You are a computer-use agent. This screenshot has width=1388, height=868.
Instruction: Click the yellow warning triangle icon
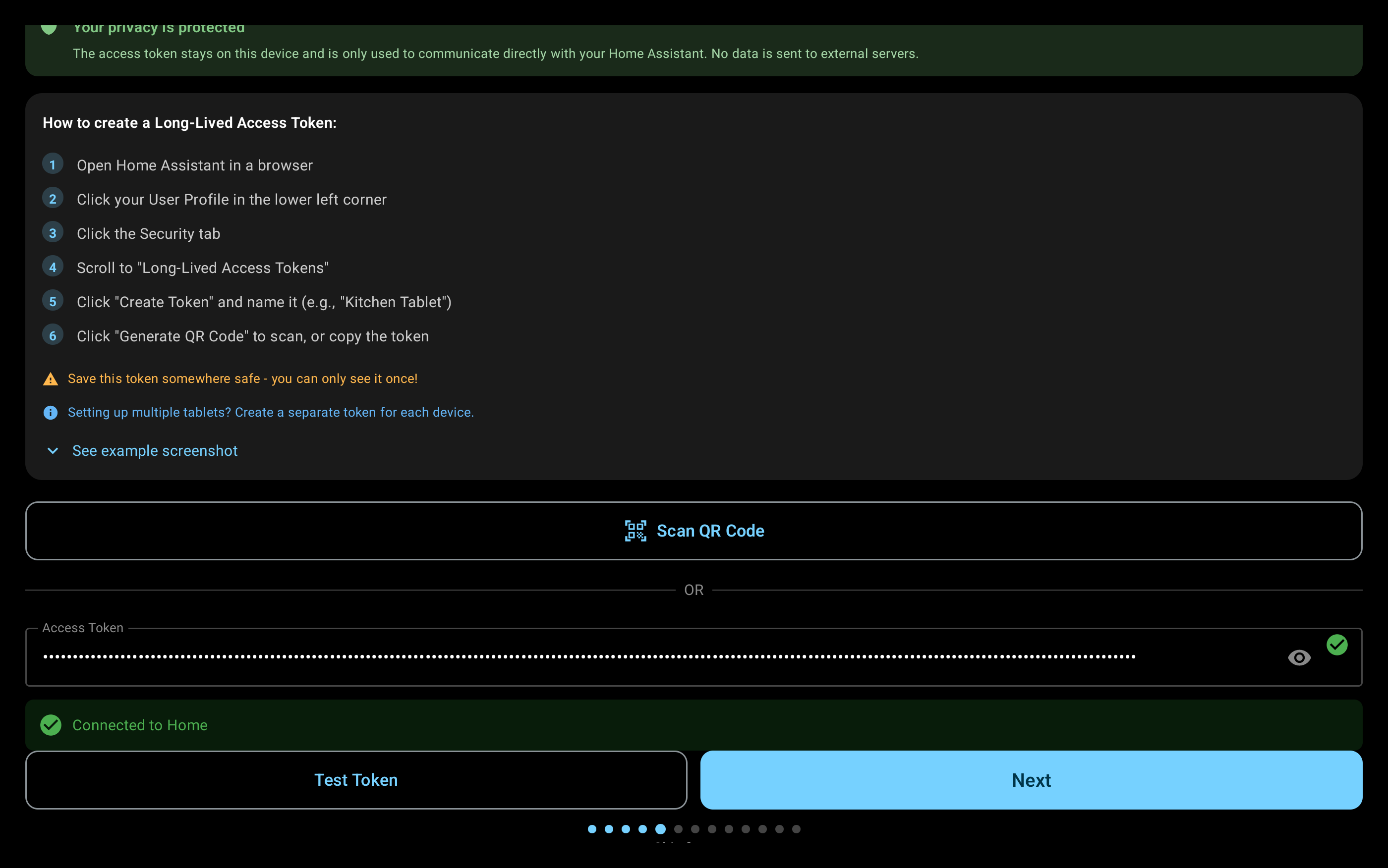tap(51, 379)
